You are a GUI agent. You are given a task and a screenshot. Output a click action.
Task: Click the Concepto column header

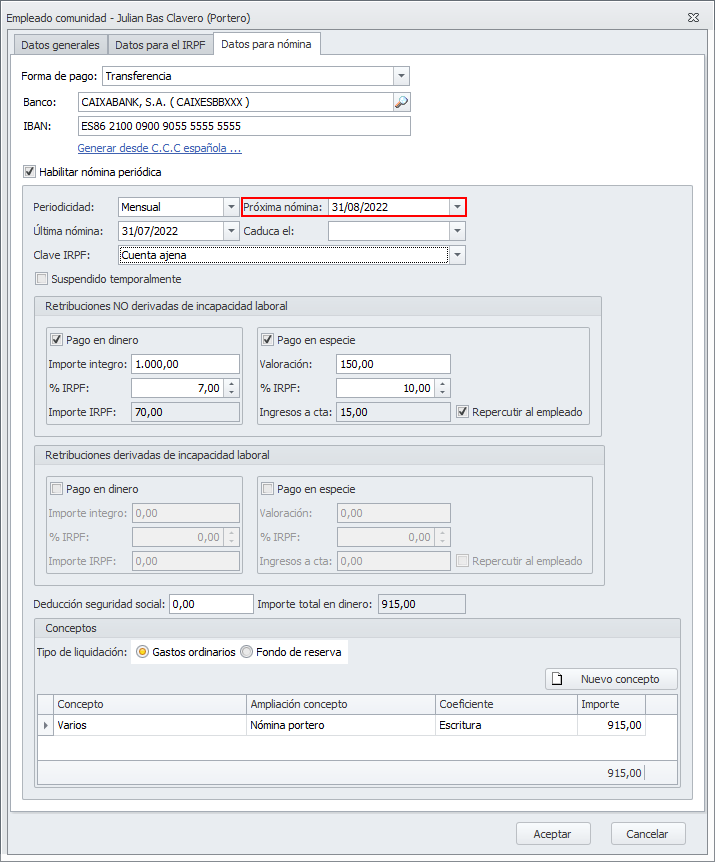point(149,704)
